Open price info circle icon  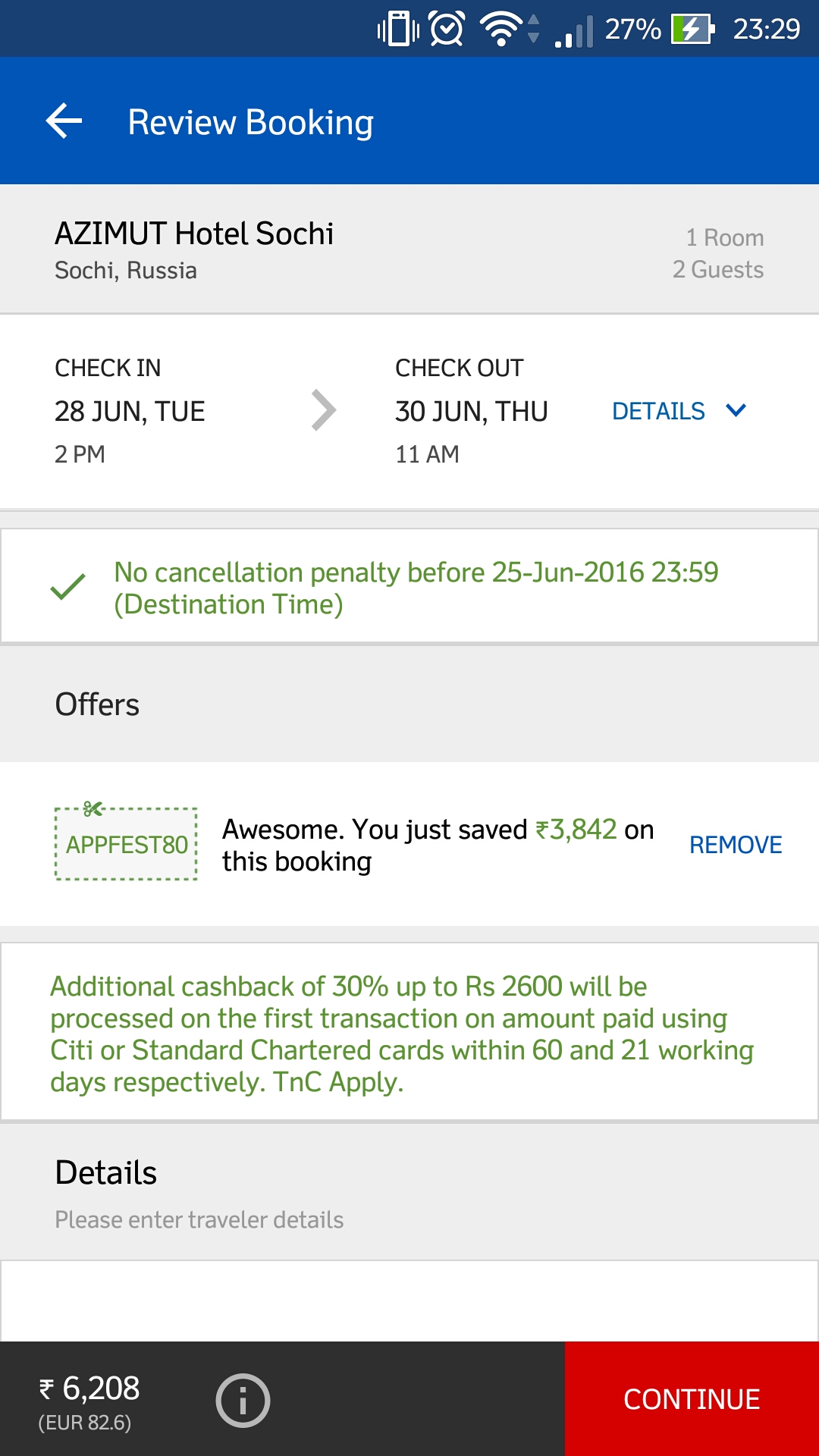pos(243,1400)
